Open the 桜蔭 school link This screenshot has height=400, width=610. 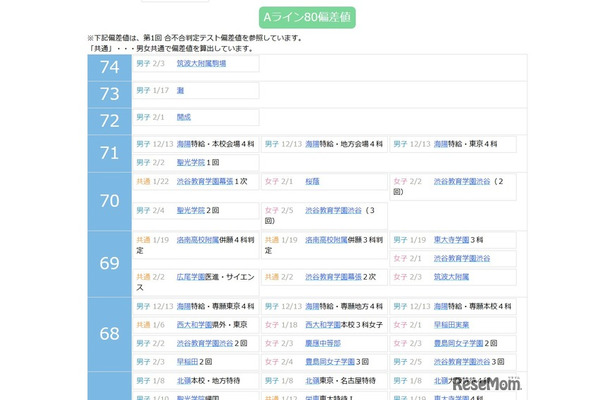312,181
